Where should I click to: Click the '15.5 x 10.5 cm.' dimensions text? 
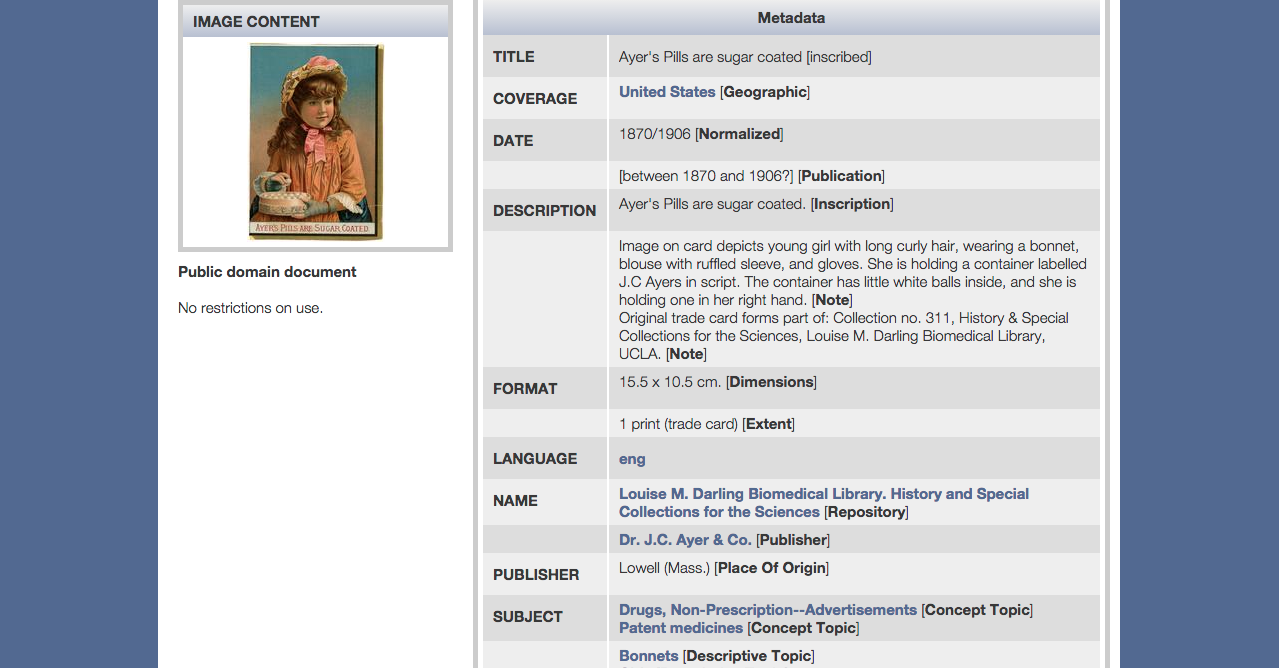pos(670,382)
